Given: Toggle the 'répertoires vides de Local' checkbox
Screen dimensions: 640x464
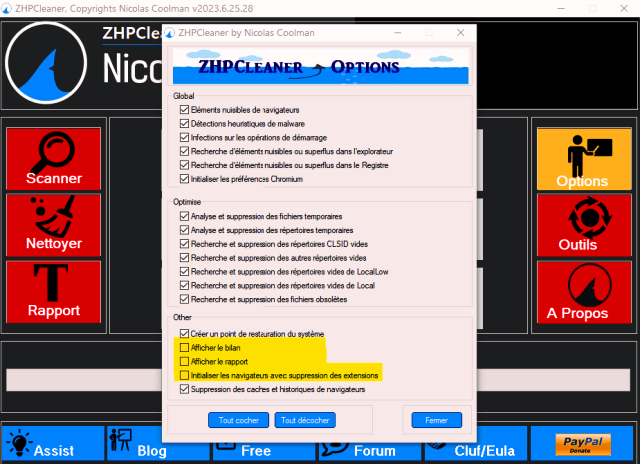Looking at the screenshot, I should (184, 286).
